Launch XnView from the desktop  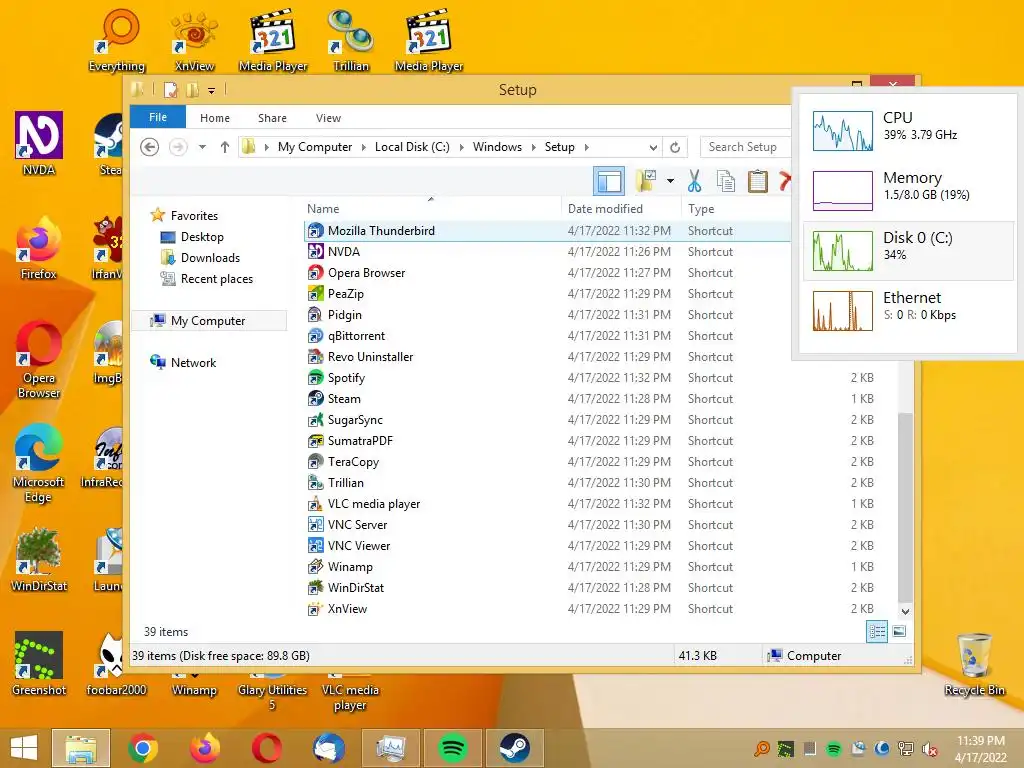pos(194,40)
